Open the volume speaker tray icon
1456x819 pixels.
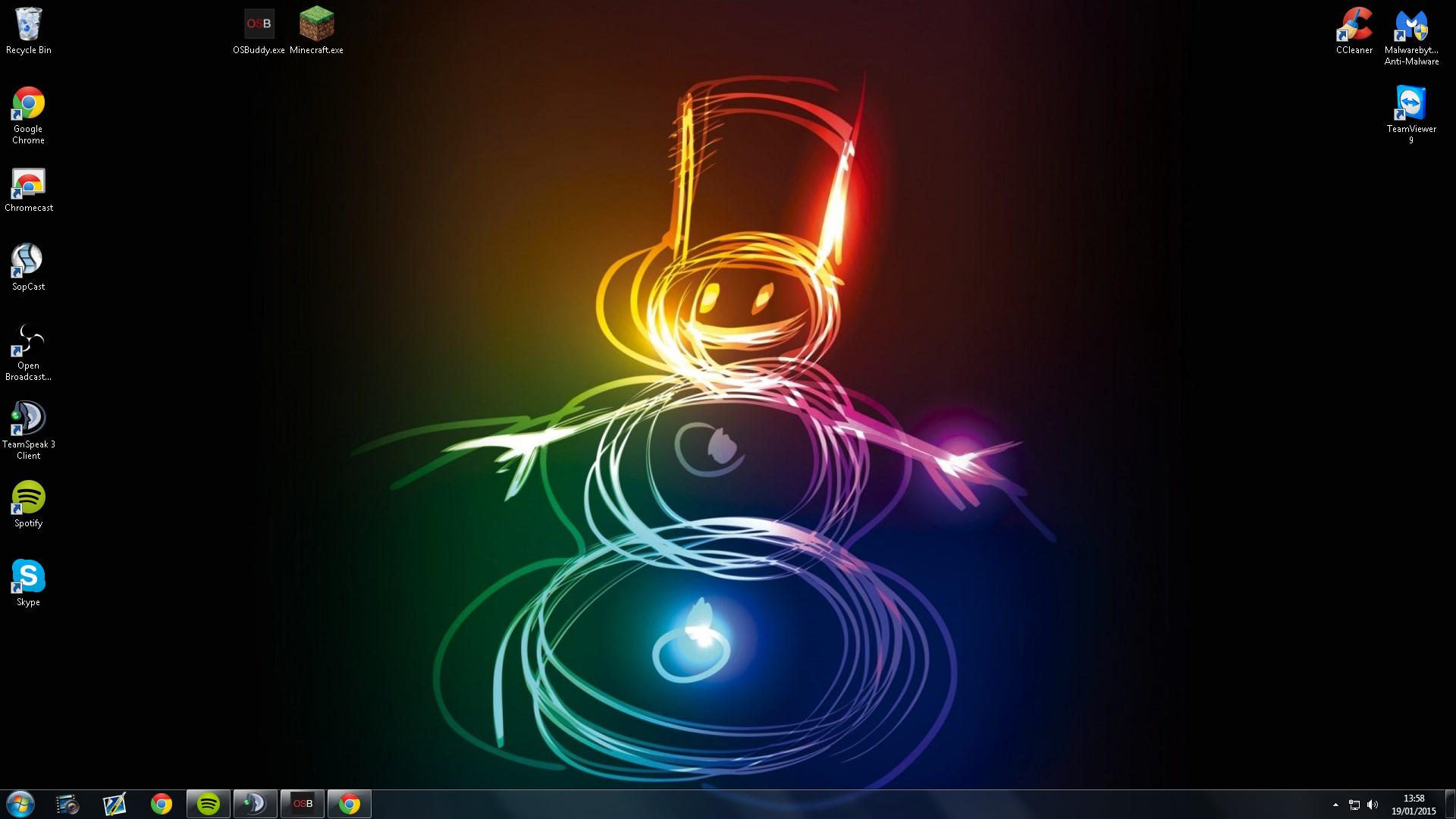[x=1373, y=805]
